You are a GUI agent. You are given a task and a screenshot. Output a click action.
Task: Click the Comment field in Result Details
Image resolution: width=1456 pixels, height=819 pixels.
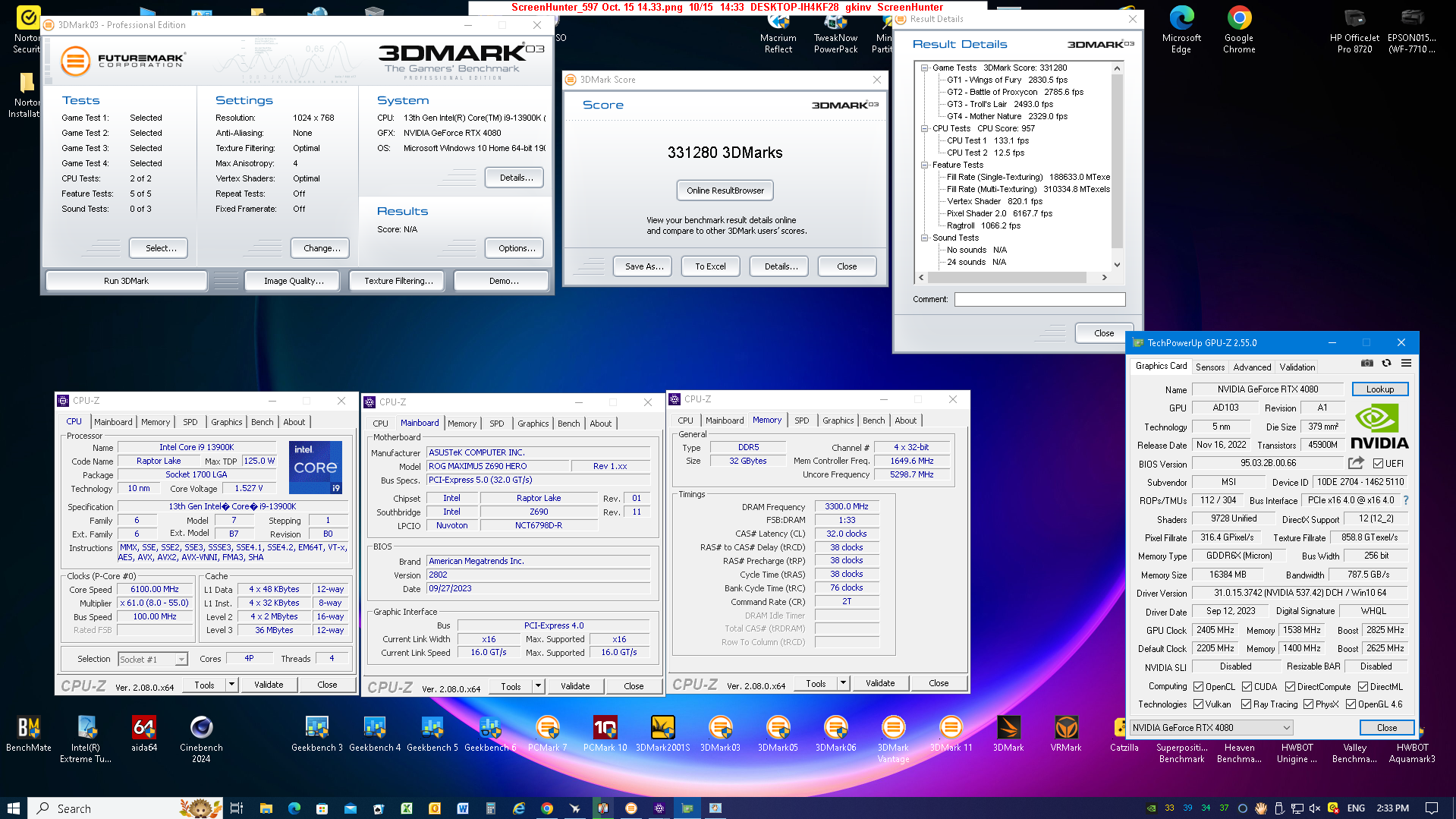click(x=1039, y=299)
